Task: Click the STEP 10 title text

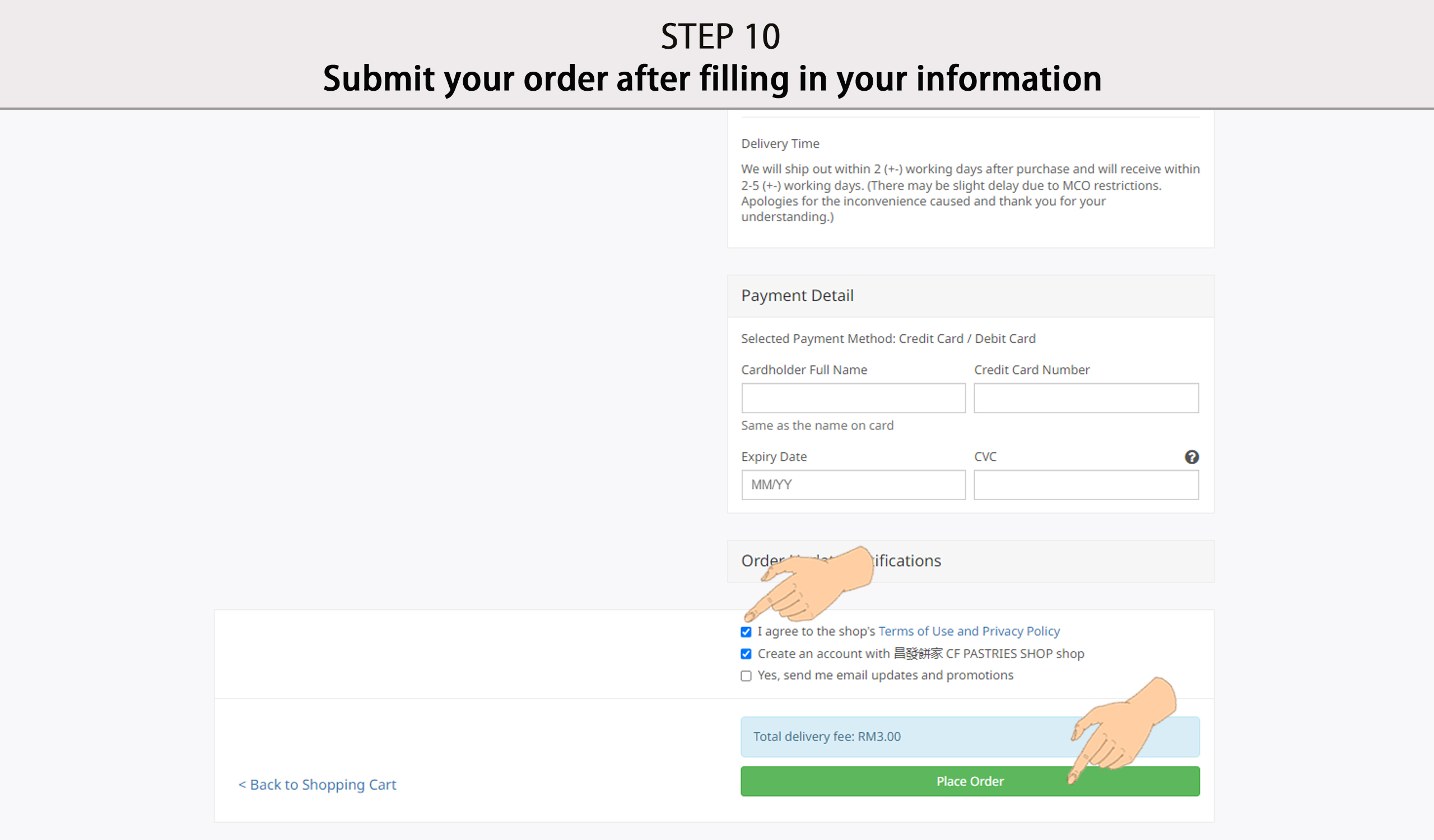Action: [720, 37]
